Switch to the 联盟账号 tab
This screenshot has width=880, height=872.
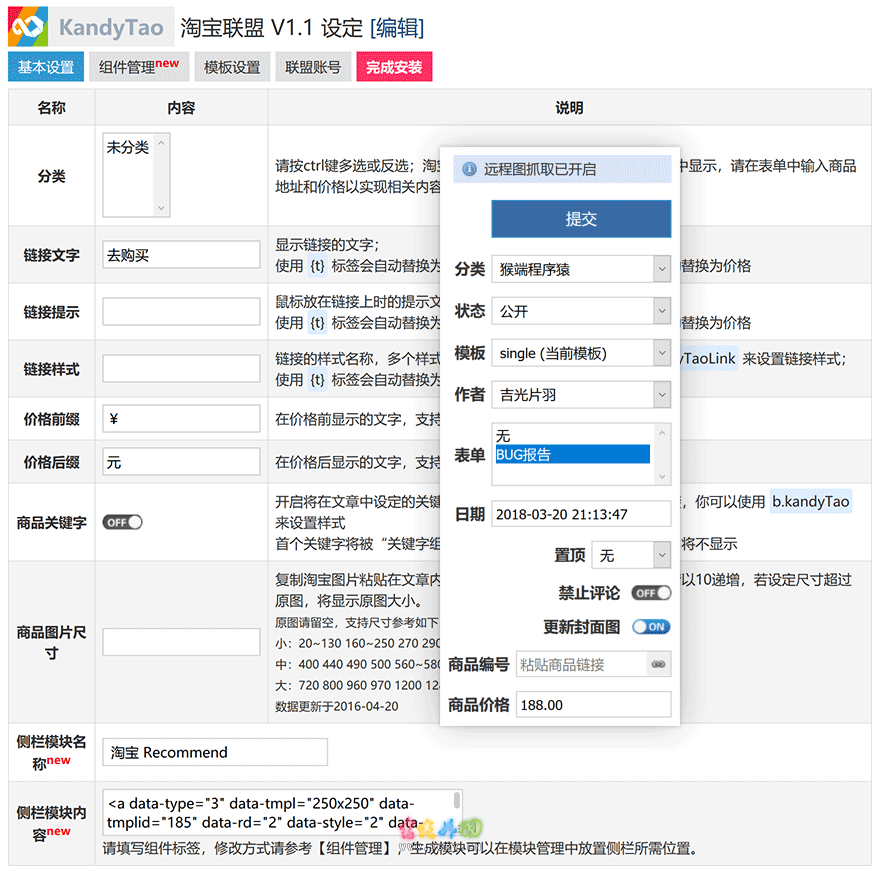[313, 67]
